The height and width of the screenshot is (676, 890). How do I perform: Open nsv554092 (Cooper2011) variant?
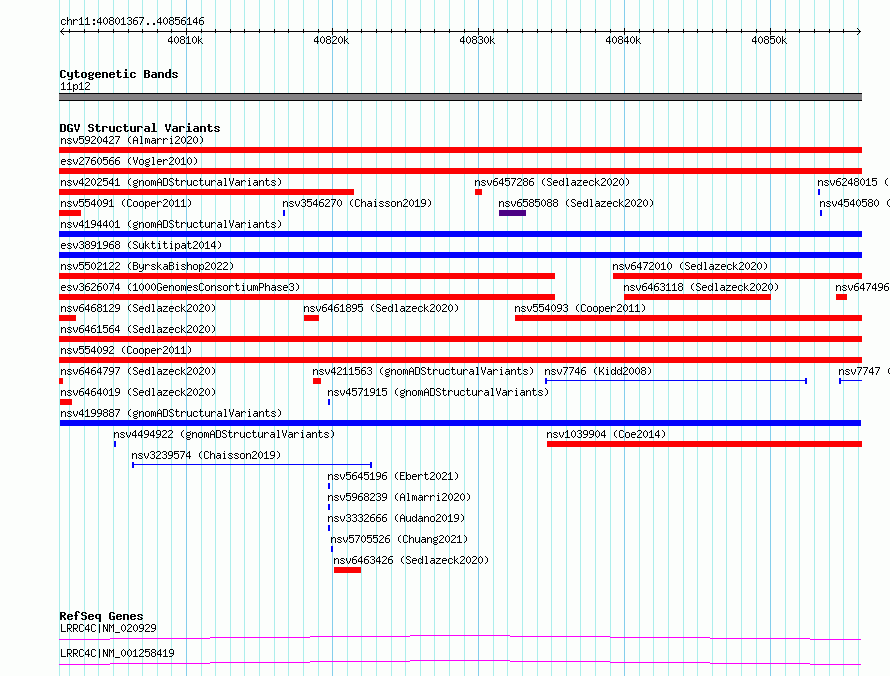coord(126,350)
